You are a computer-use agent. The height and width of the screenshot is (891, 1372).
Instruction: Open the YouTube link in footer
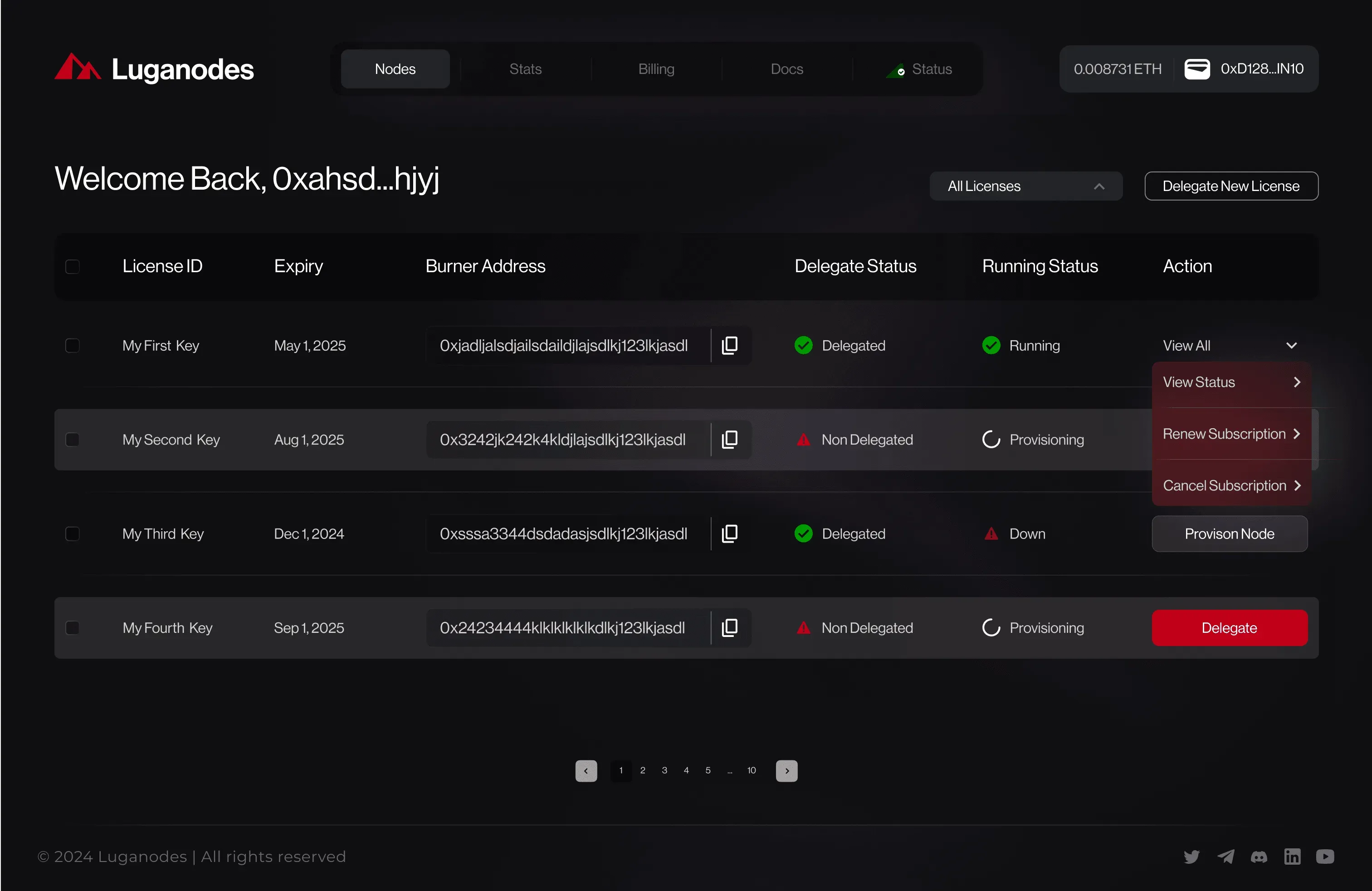(x=1325, y=857)
